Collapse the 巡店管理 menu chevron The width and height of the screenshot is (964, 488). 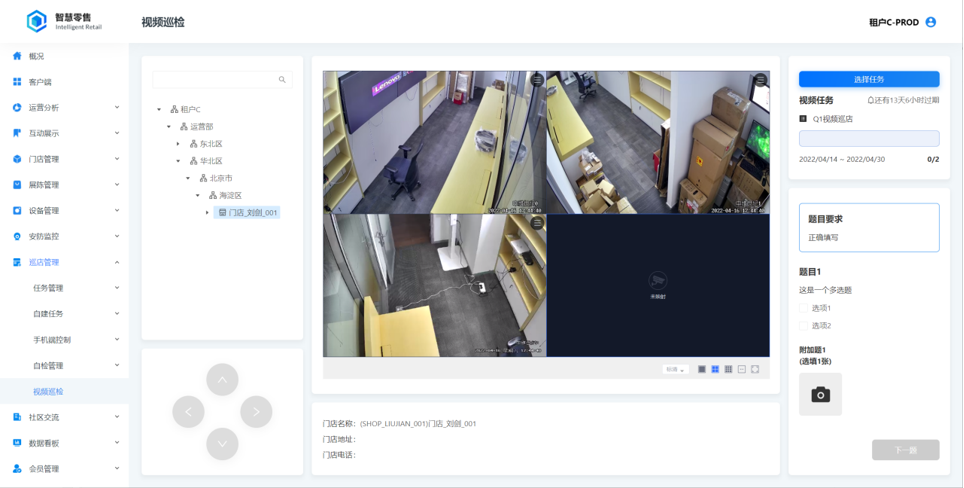tap(117, 262)
